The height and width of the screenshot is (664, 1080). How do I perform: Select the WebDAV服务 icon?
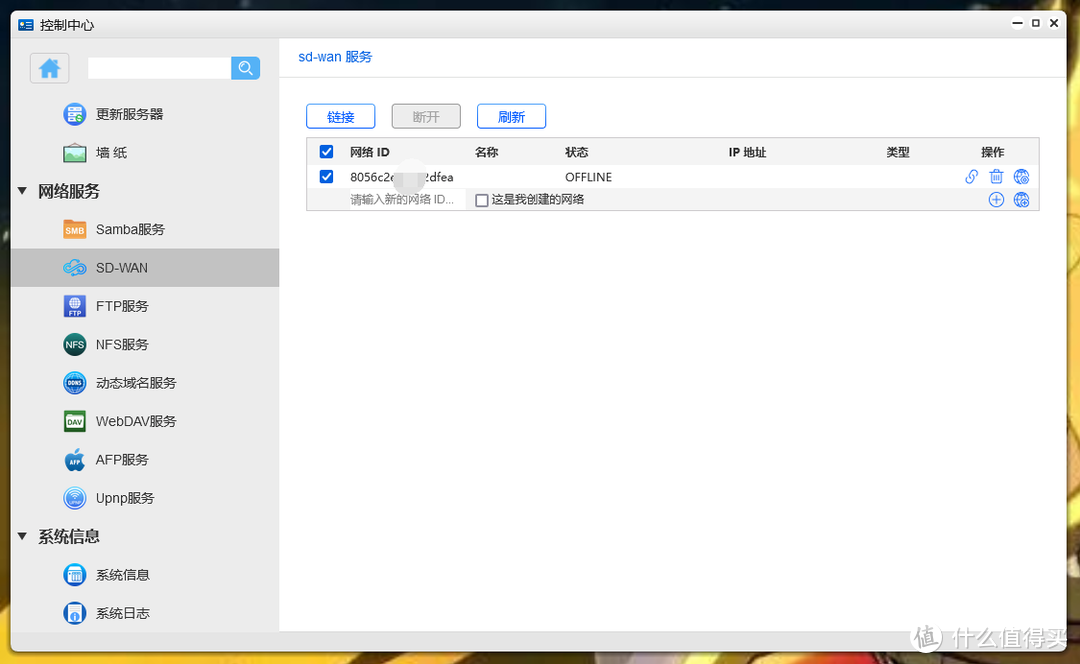tap(74, 421)
